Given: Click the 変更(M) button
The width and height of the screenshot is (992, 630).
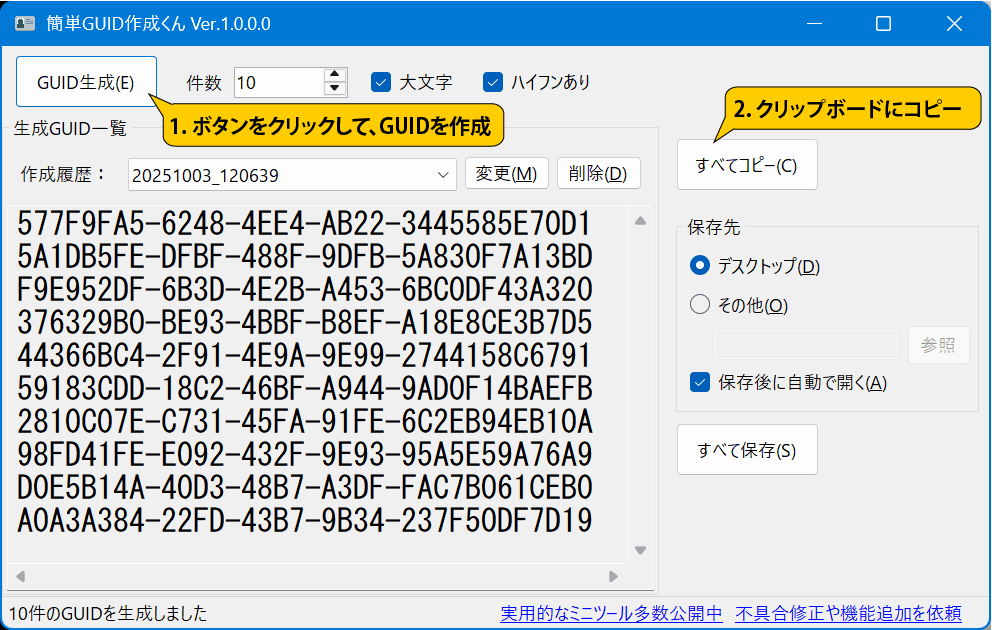Looking at the screenshot, I should click(506, 173).
